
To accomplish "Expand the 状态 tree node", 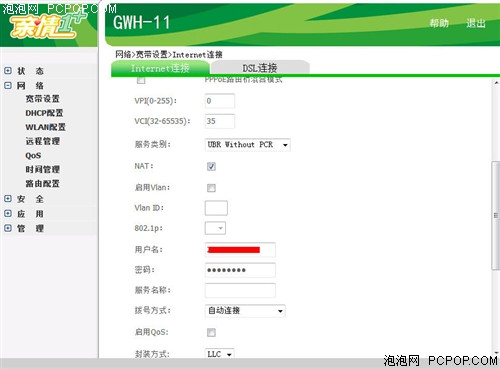I will click(x=8, y=71).
